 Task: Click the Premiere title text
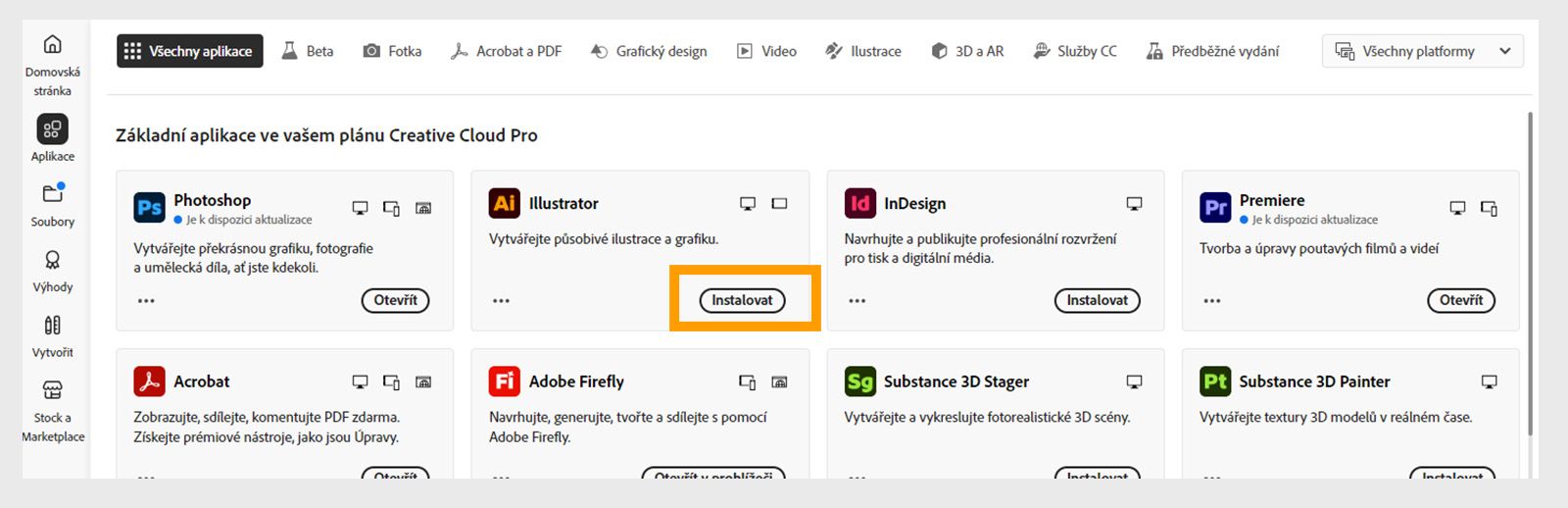click(x=1272, y=200)
